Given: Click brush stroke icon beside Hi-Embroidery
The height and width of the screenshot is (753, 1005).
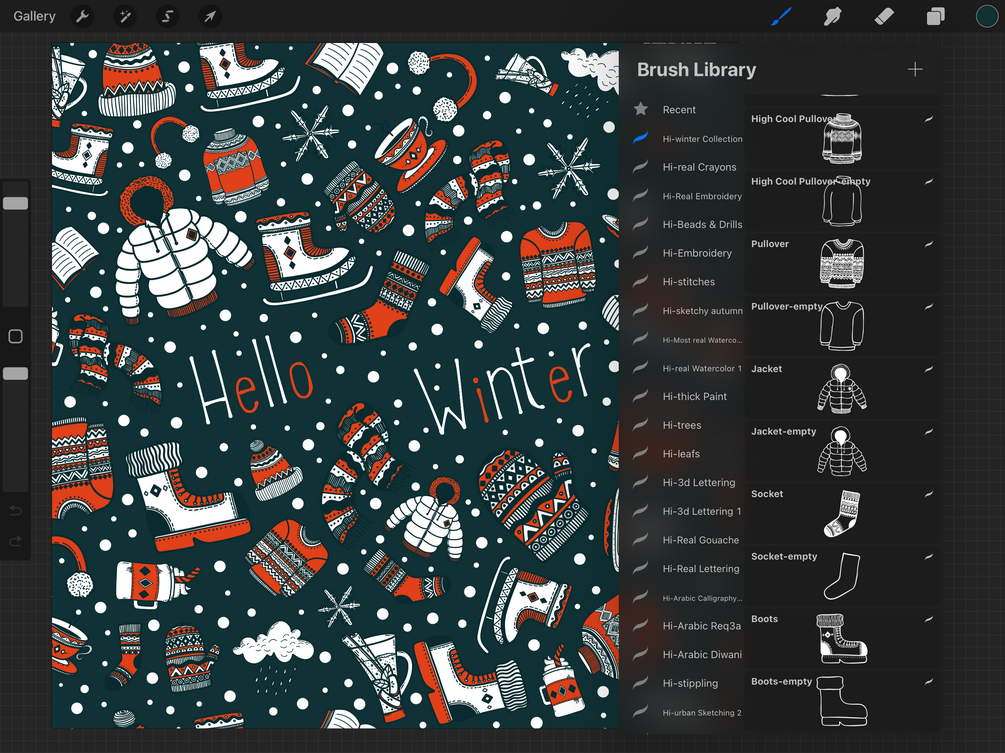Looking at the screenshot, I should (x=640, y=252).
